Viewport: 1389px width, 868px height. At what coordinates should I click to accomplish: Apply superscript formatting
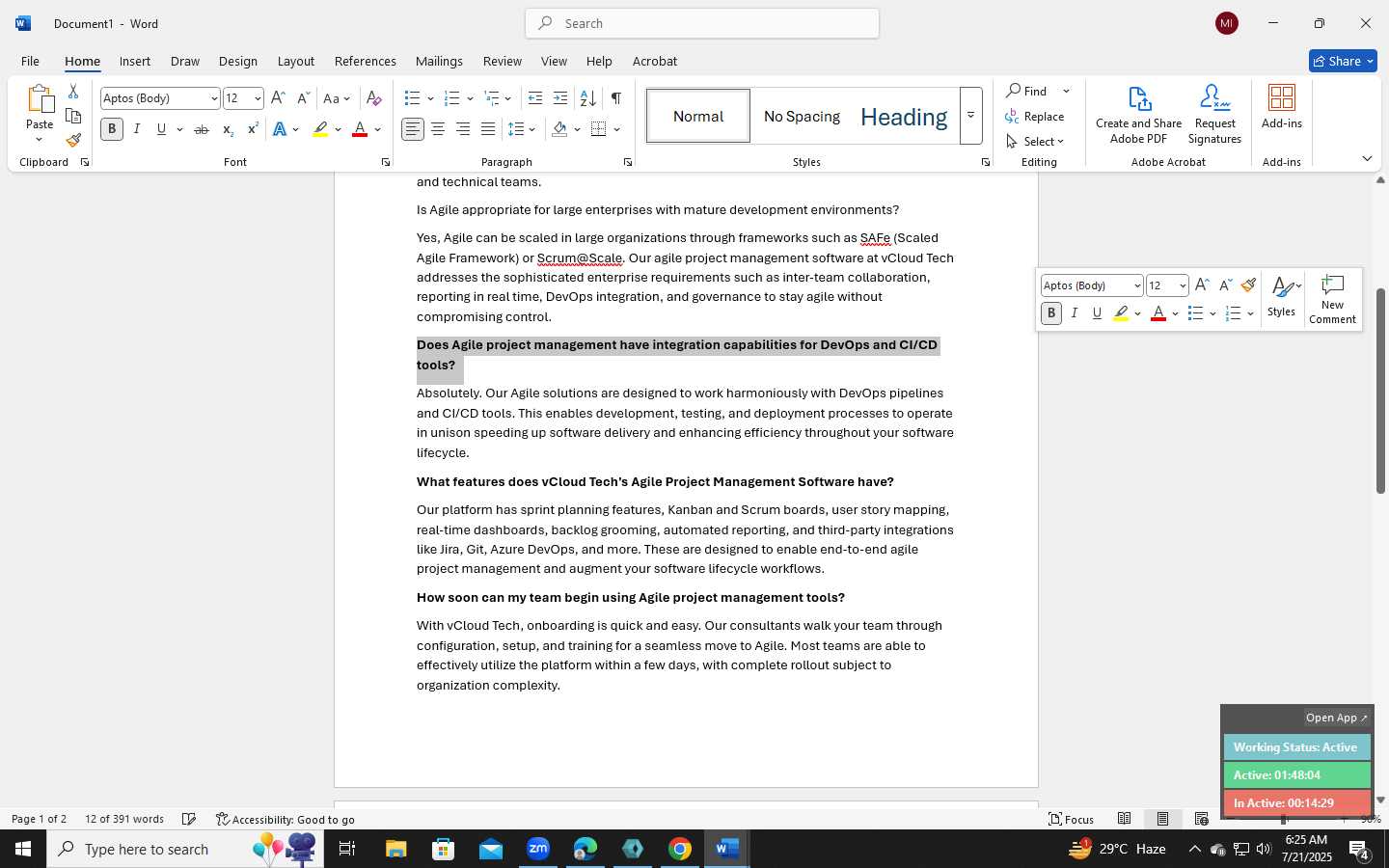point(253,129)
